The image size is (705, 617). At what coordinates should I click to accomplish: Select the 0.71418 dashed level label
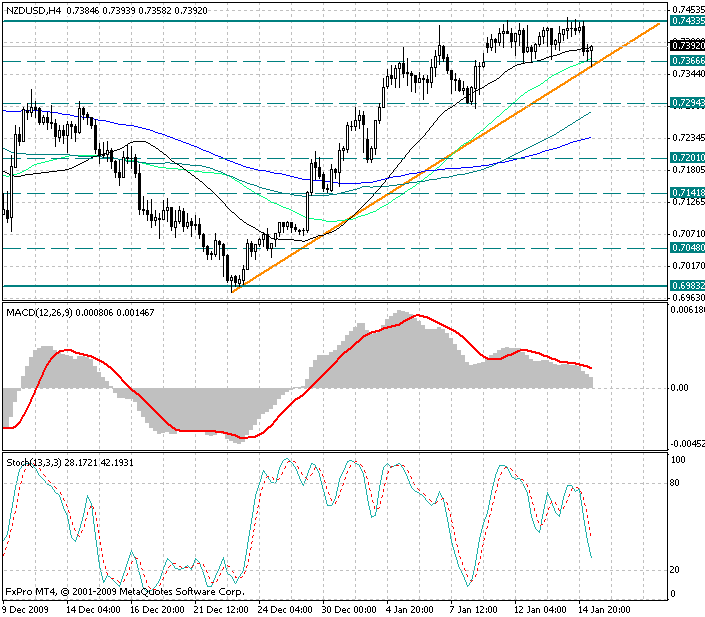point(686,193)
